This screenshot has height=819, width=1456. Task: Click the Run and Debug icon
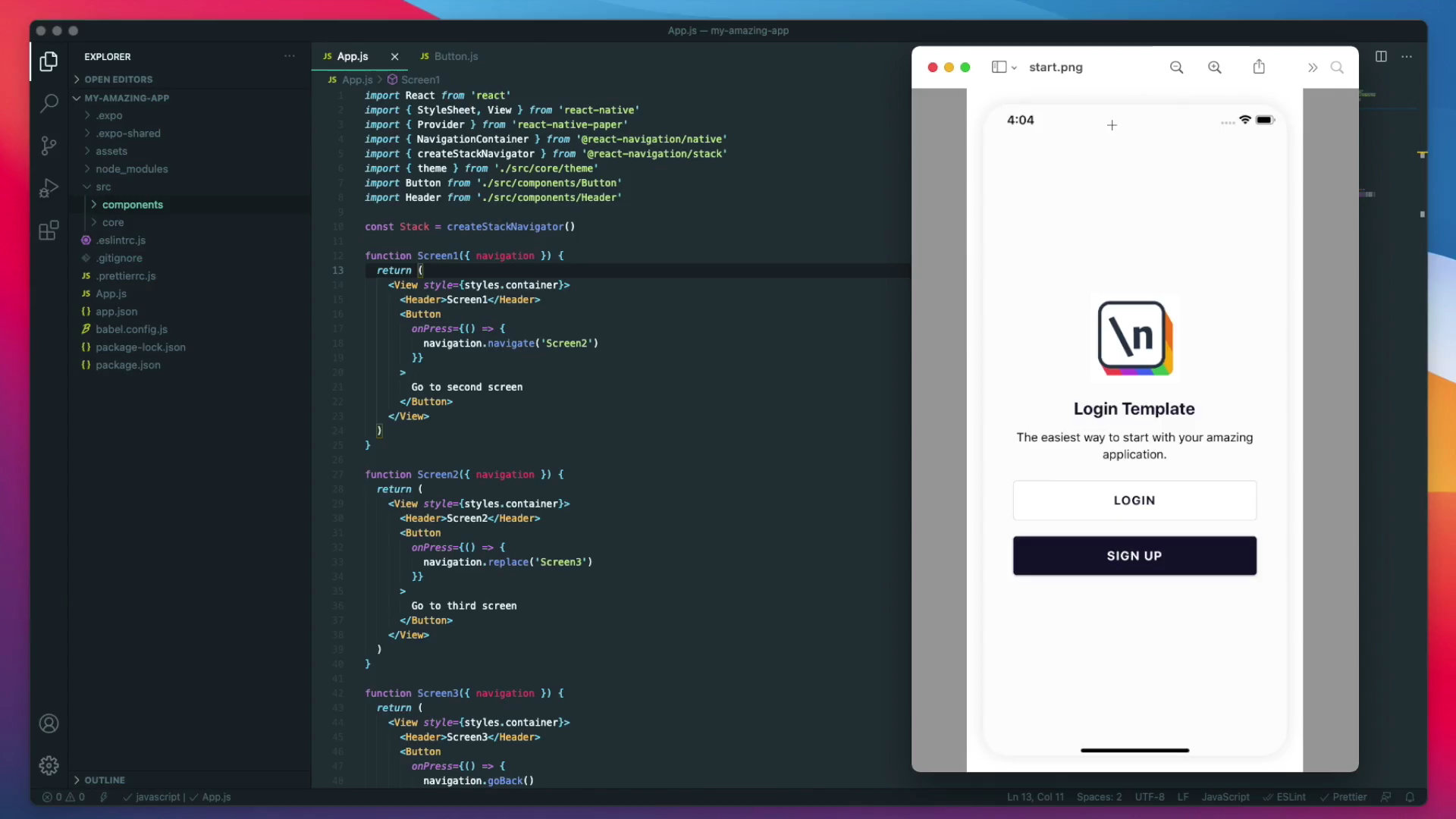[49, 190]
